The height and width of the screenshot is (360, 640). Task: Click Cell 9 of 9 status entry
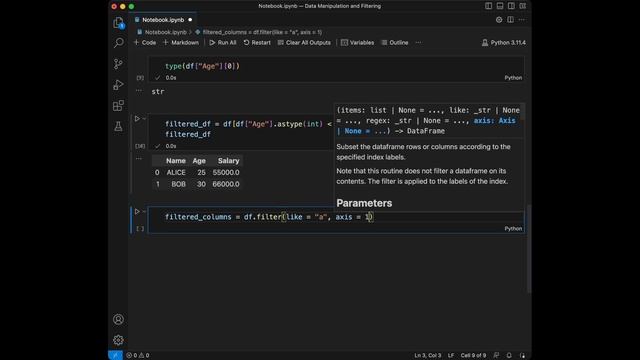(x=473, y=356)
